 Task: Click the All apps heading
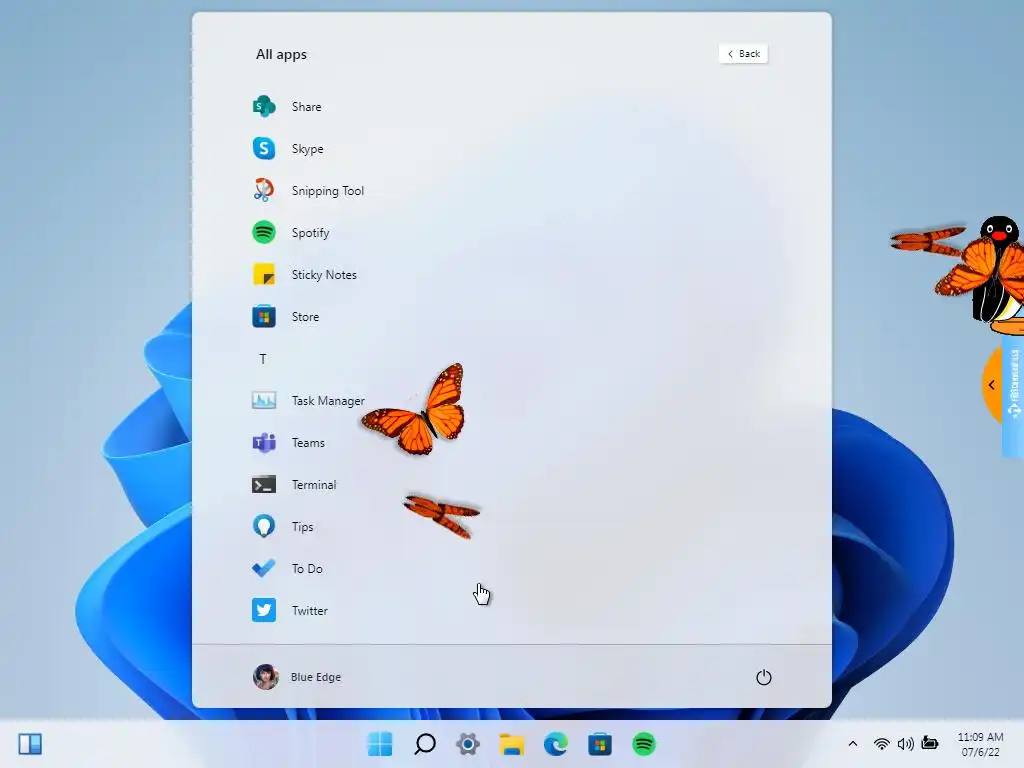281,54
